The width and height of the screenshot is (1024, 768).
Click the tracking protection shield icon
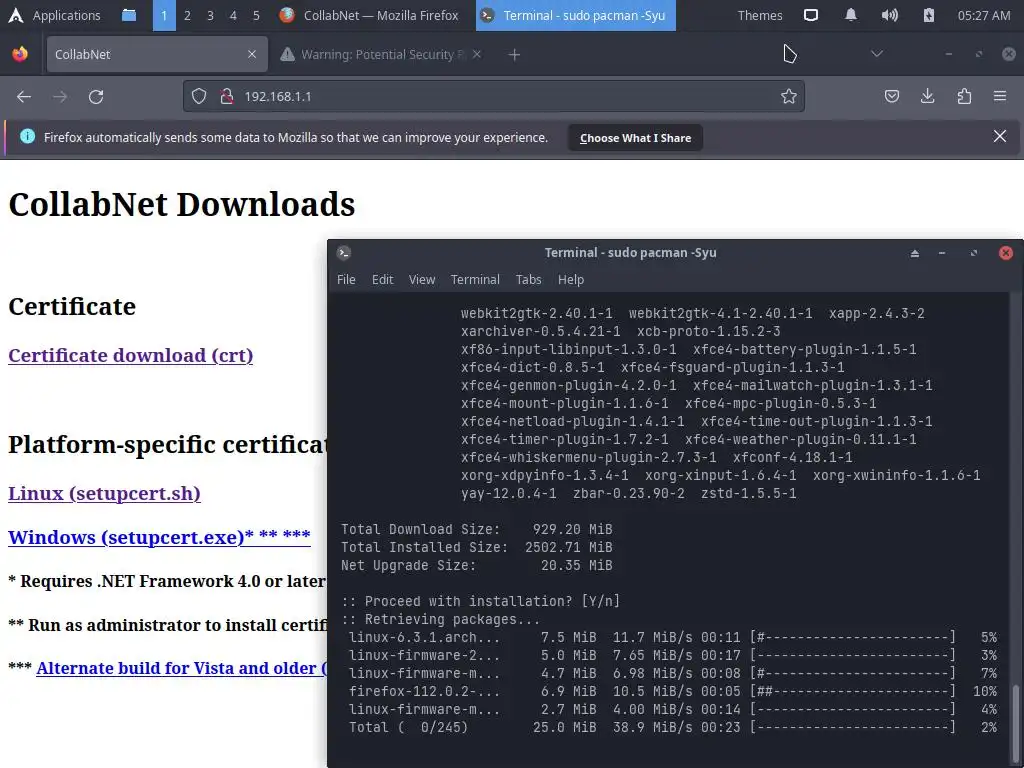pyautogui.click(x=199, y=97)
